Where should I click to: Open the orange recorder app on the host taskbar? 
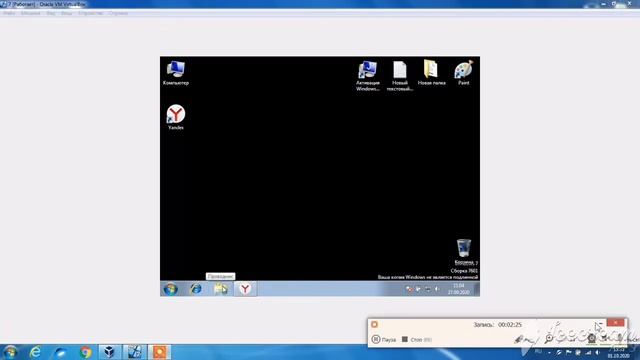tap(160, 352)
